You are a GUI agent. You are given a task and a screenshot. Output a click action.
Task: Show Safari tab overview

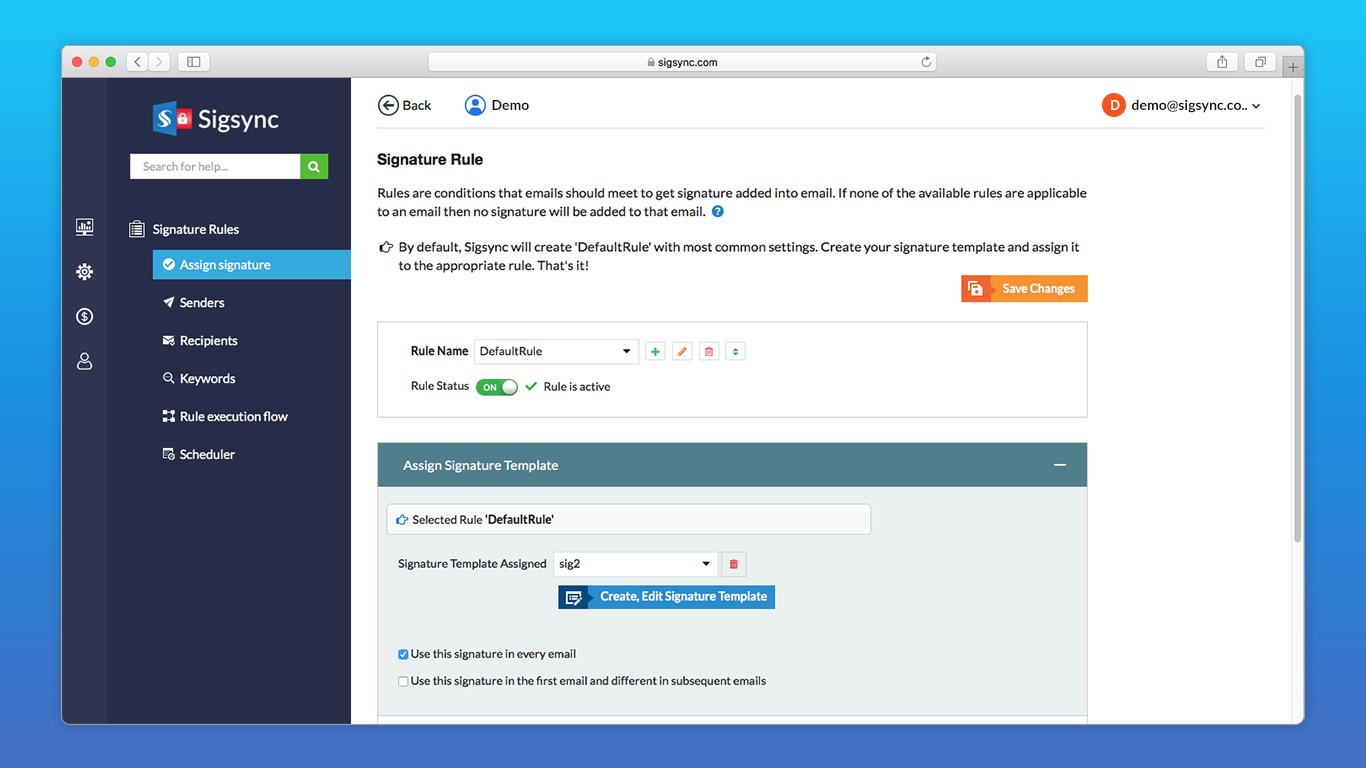coord(1260,62)
